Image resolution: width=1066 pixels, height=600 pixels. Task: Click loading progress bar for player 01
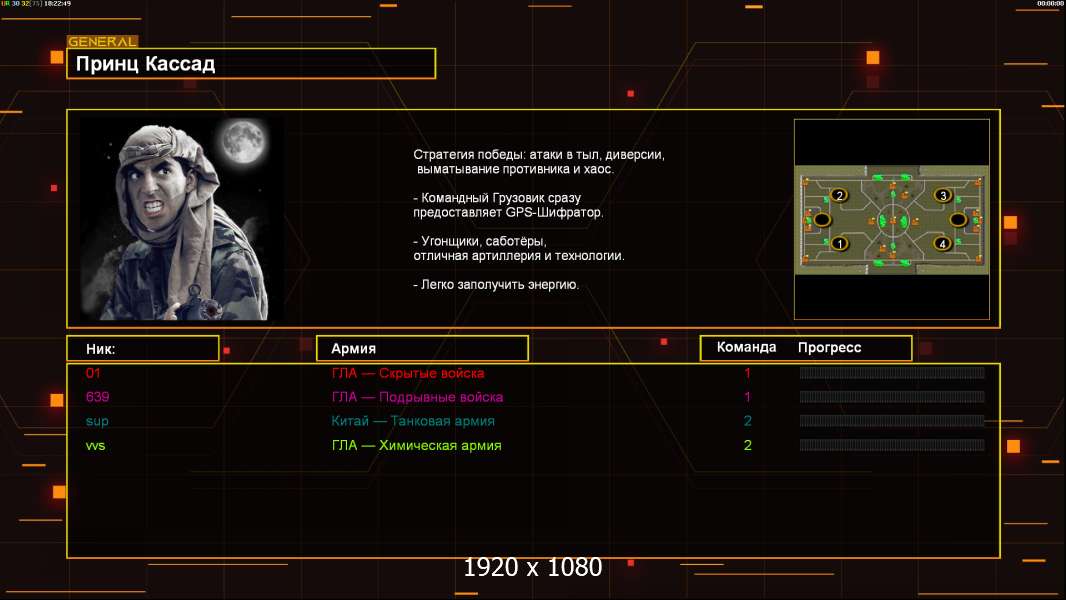(x=892, y=372)
